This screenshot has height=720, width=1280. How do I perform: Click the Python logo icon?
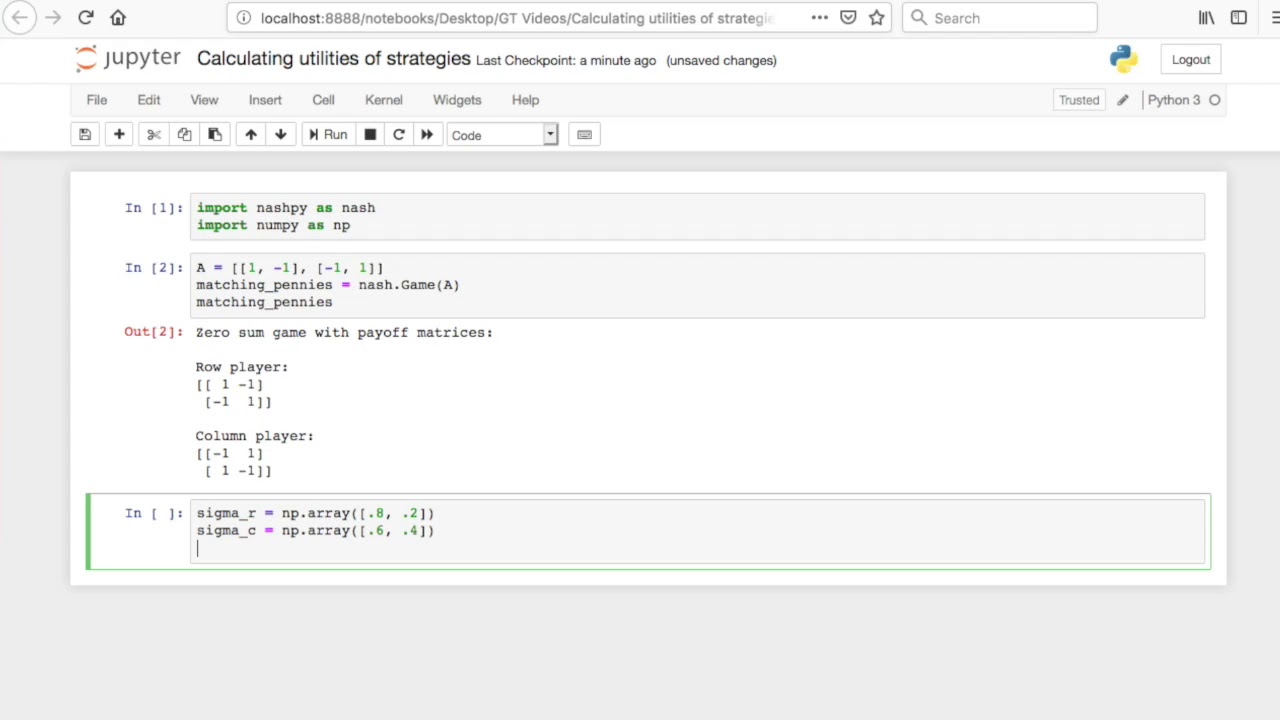[x=1124, y=59]
